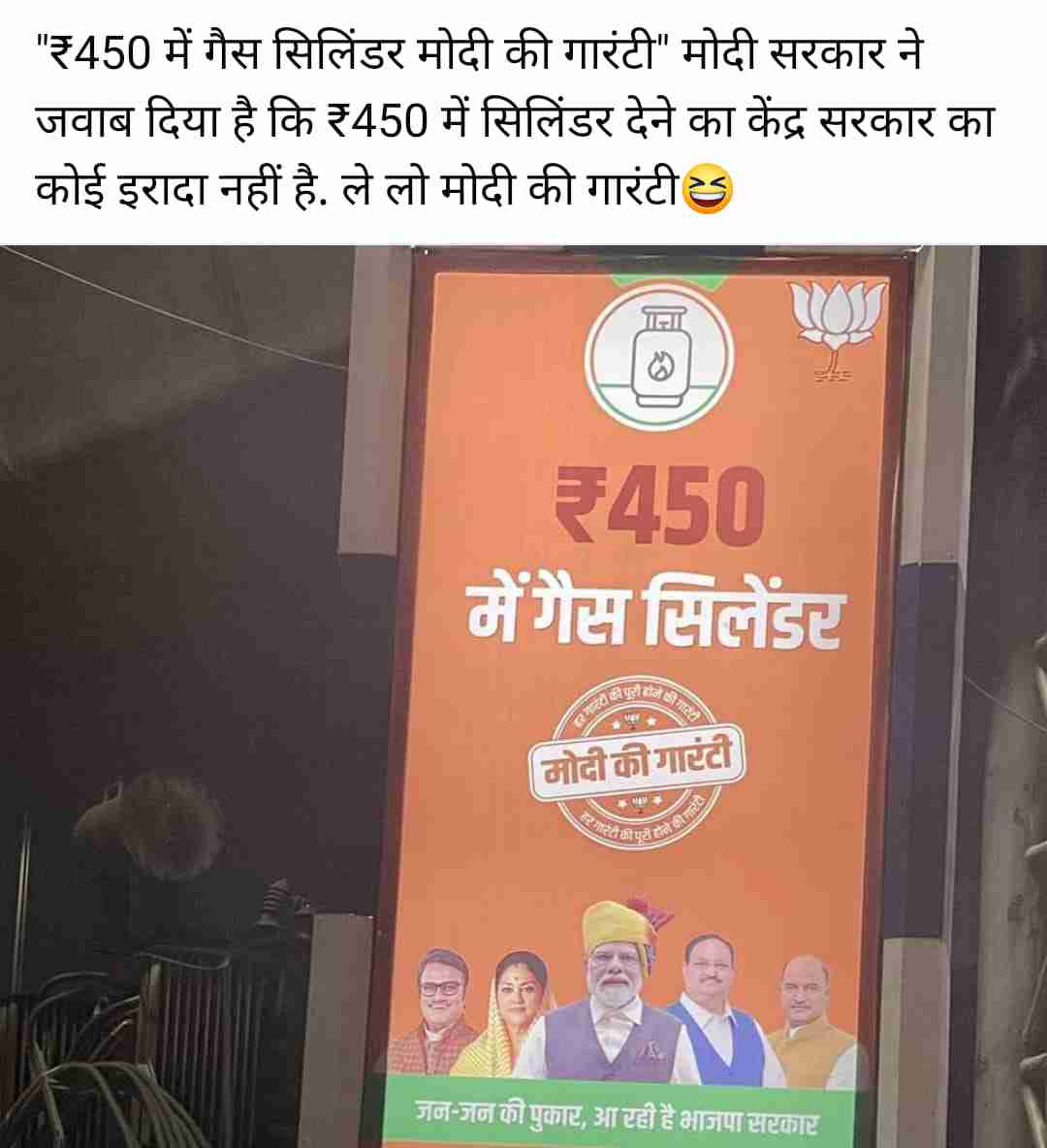Viewport: 1047px width, 1148px height.
Task: Tap the caption line beginning 'जवाब दिया है'
Action: click(515, 120)
